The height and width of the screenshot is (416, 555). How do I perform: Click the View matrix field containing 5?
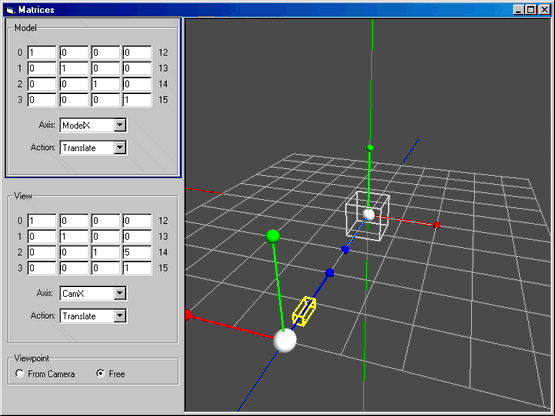[x=137, y=252]
